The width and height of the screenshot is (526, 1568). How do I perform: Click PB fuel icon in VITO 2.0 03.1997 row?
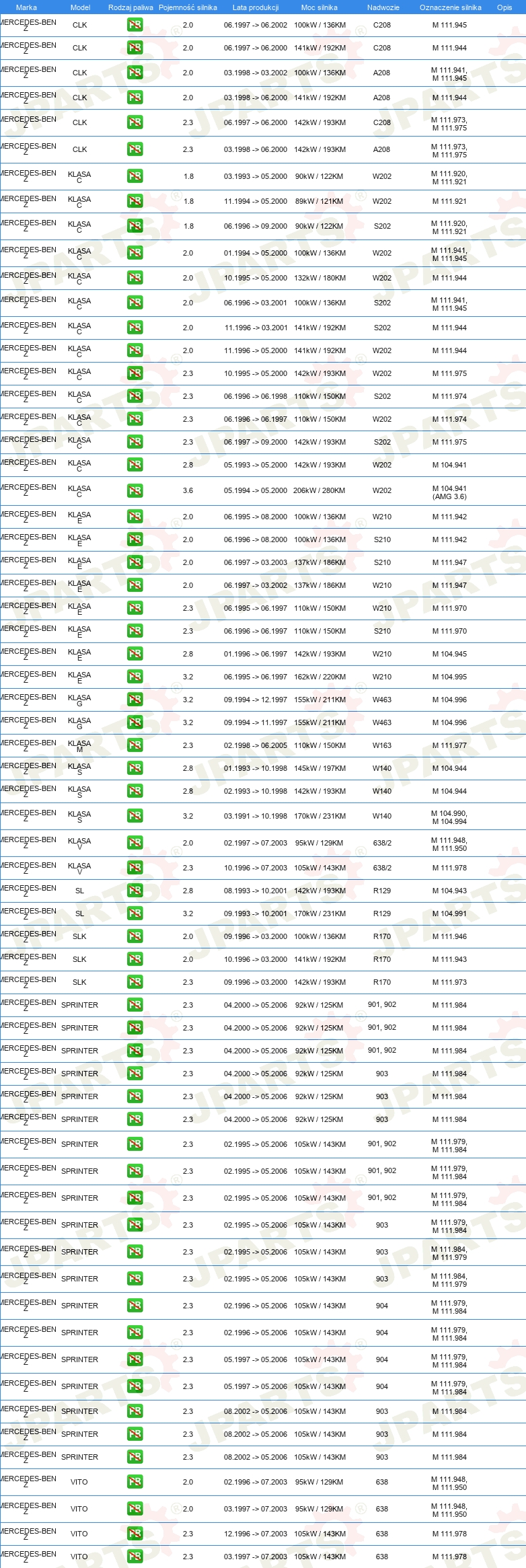click(135, 1509)
